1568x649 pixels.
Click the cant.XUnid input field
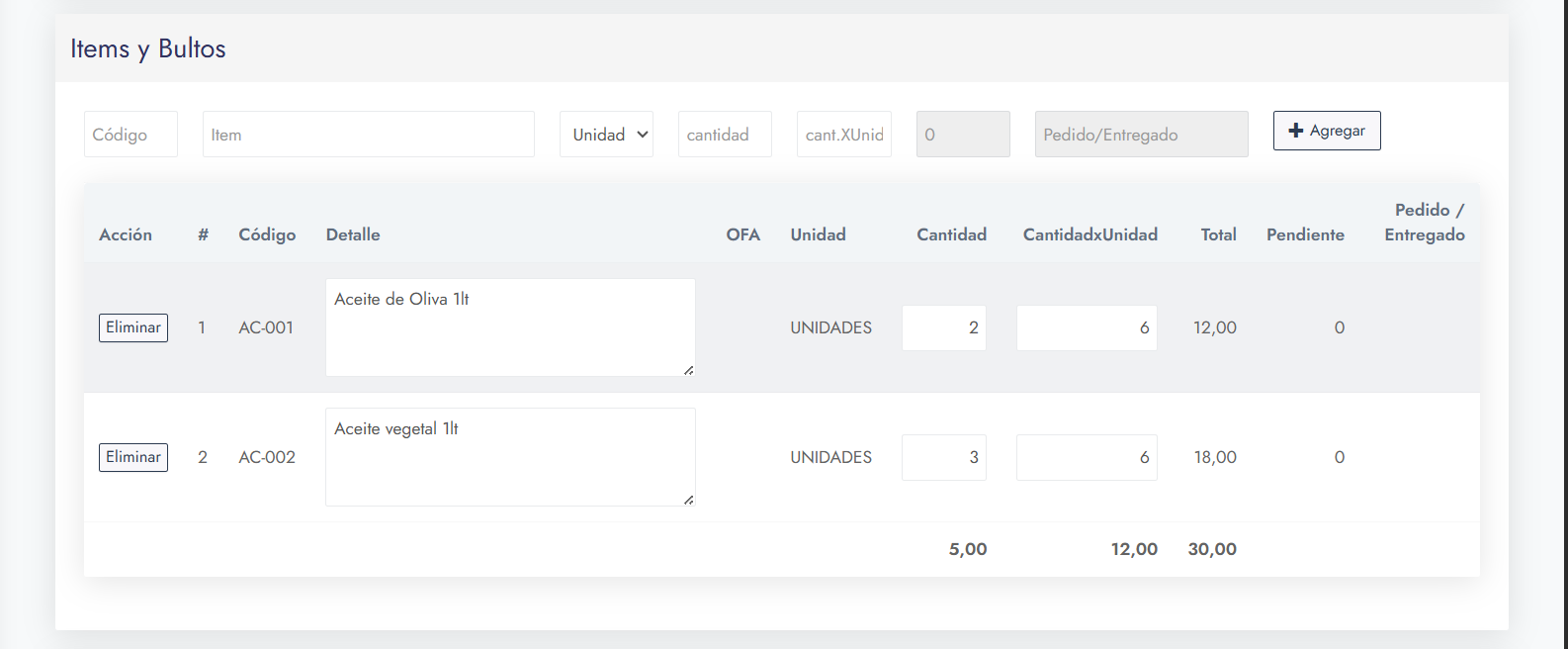point(843,135)
